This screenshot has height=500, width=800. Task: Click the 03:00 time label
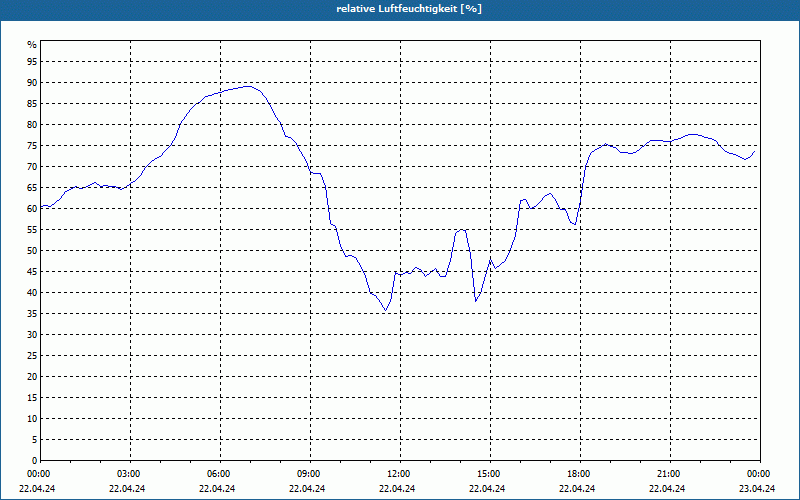131,474
